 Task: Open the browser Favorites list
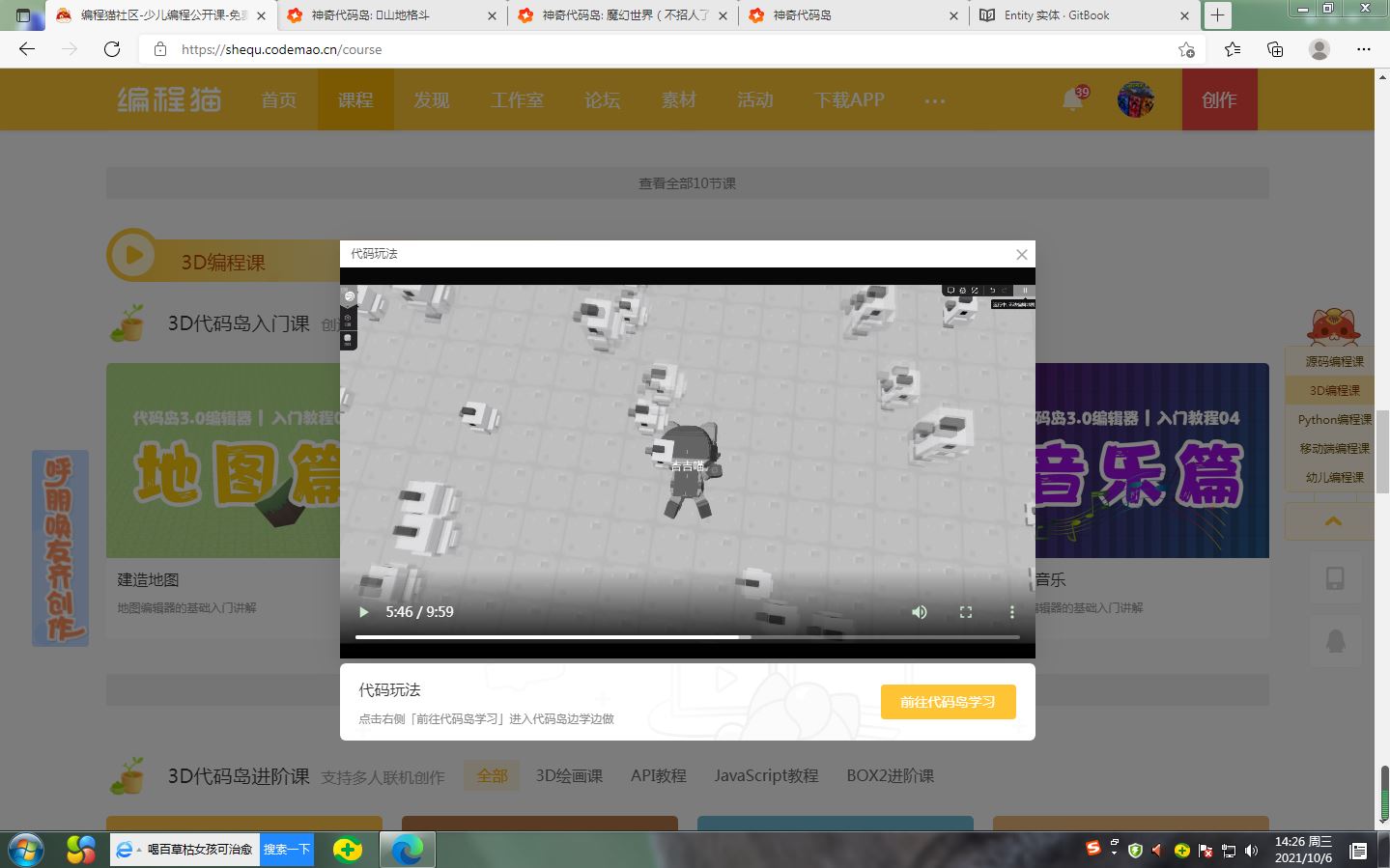1233,49
